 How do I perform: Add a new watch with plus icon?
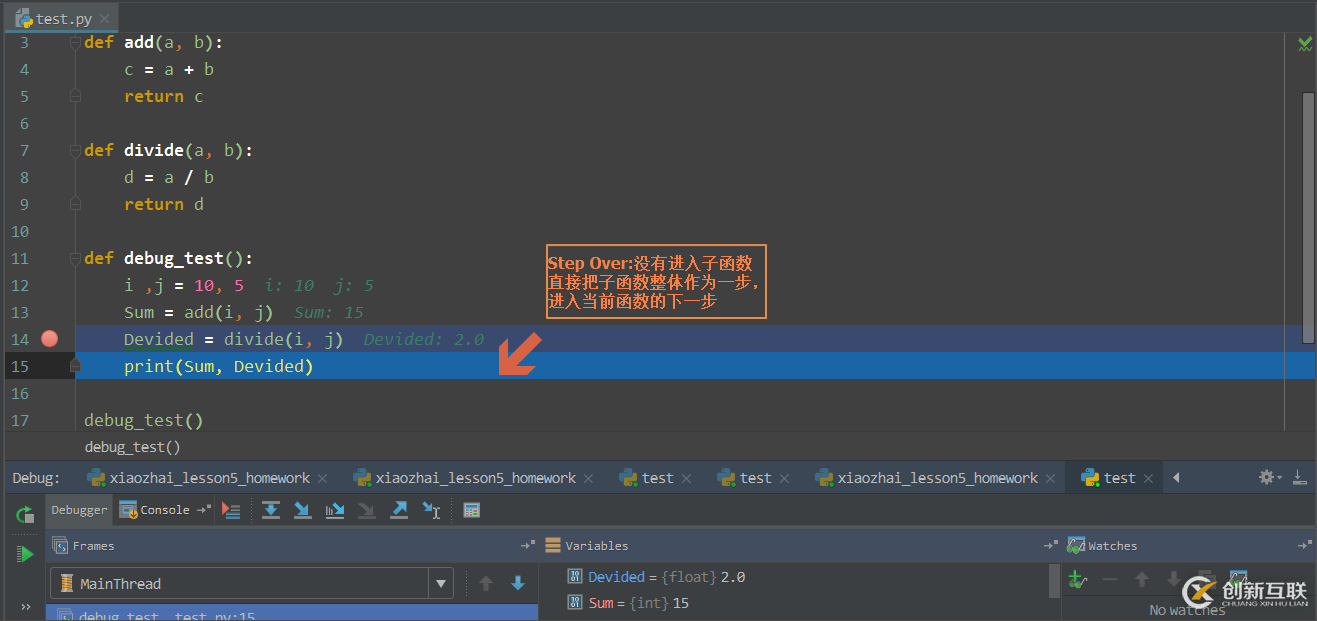(1076, 579)
